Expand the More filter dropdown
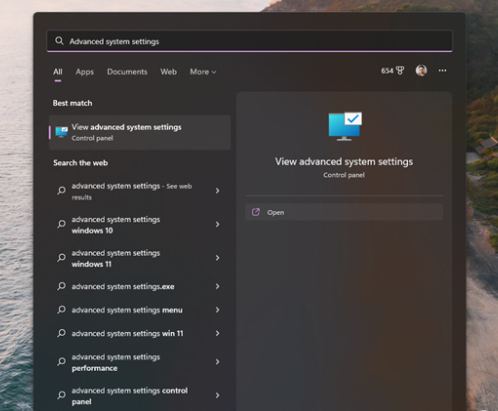 pos(203,72)
